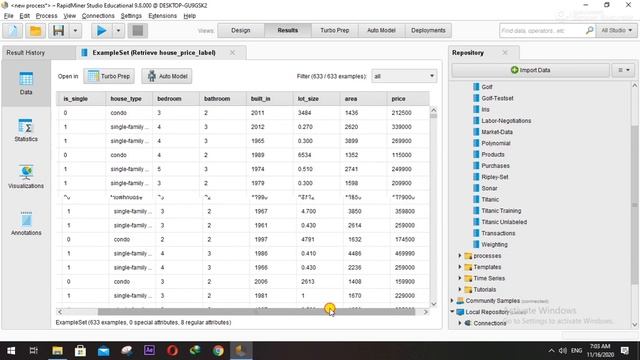
Task: Open the All Studio search scope dropdown
Action: (x=617, y=31)
